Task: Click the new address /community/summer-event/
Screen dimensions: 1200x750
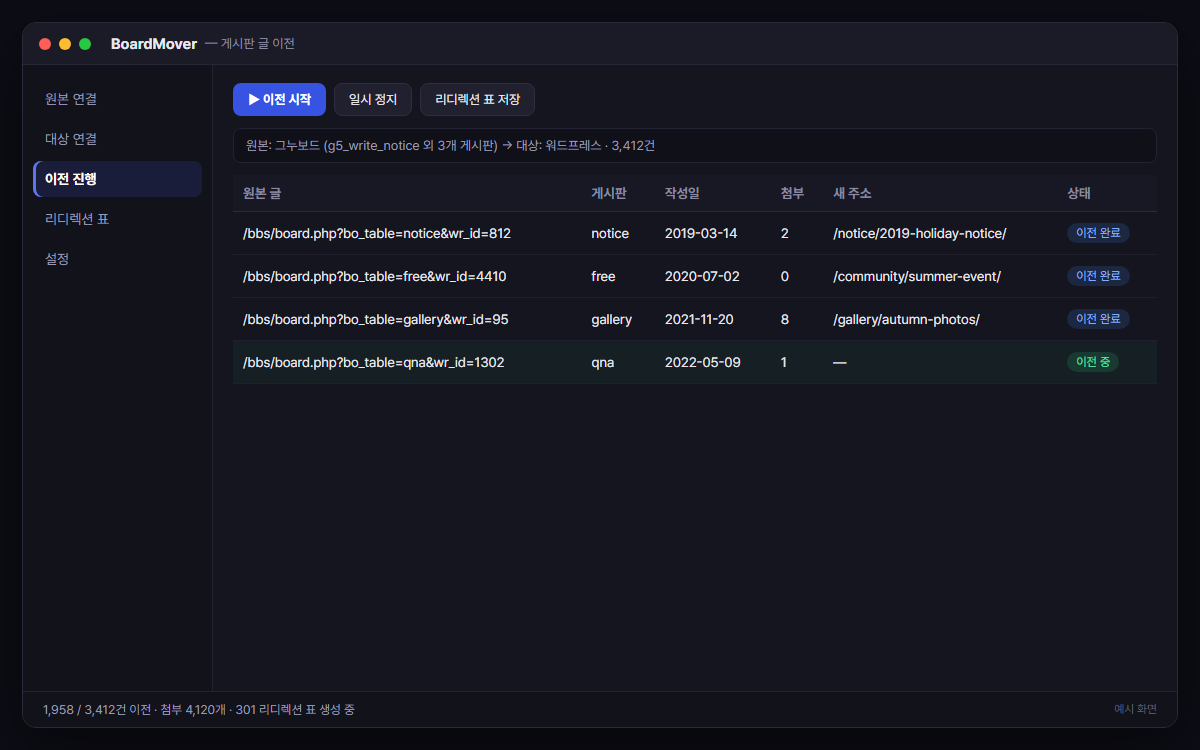Action: pyautogui.click(x=917, y=276)
